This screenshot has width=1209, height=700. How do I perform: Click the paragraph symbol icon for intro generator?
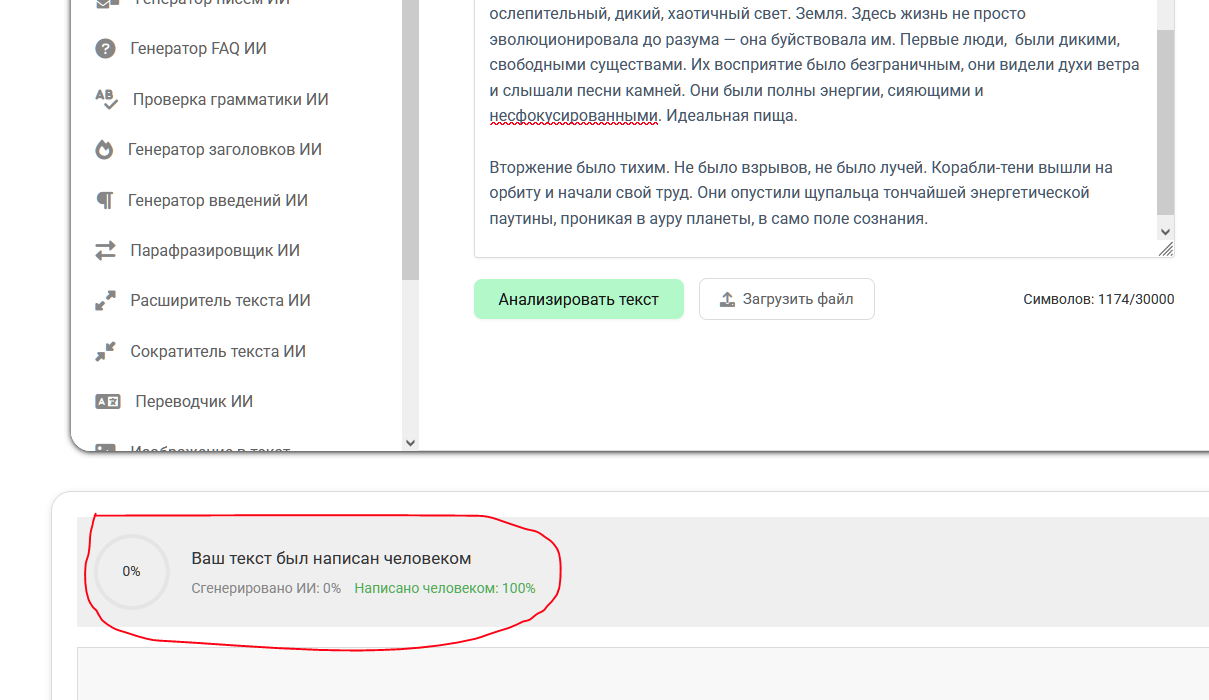point(105,200)
